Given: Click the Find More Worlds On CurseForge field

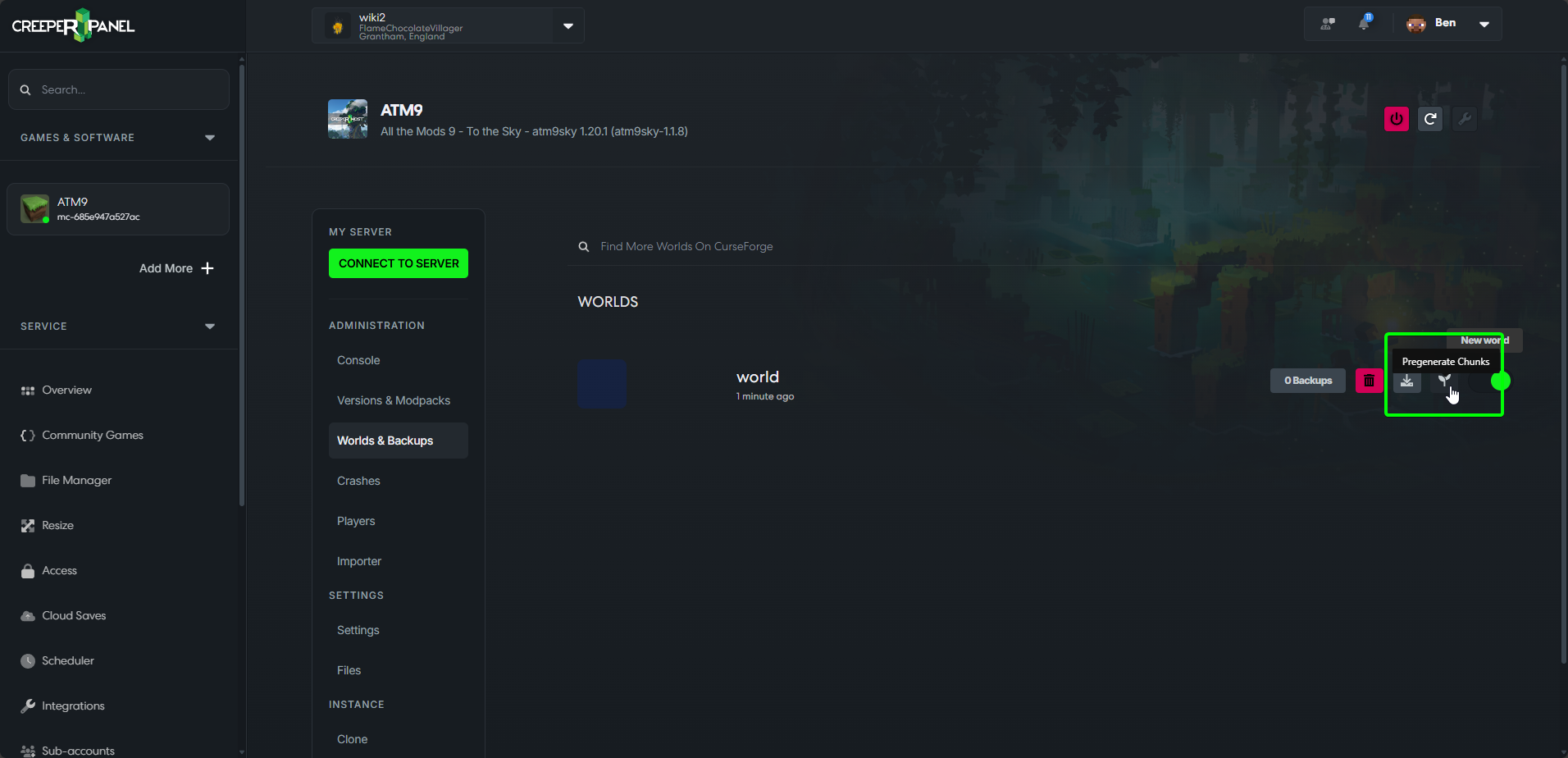Looking at the screenshot, I should click(686, 246).
